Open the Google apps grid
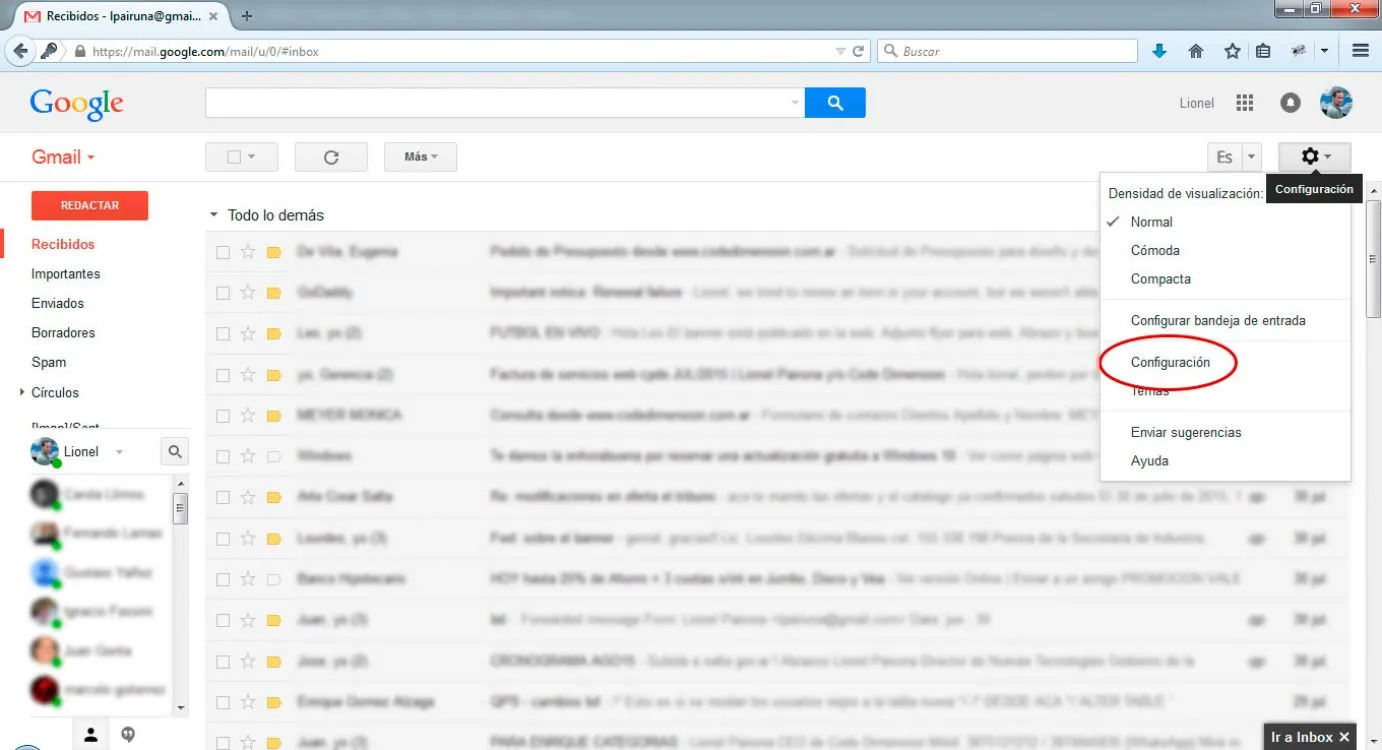The height and width of the screenshot is (750, 1382). point(1245,103)
